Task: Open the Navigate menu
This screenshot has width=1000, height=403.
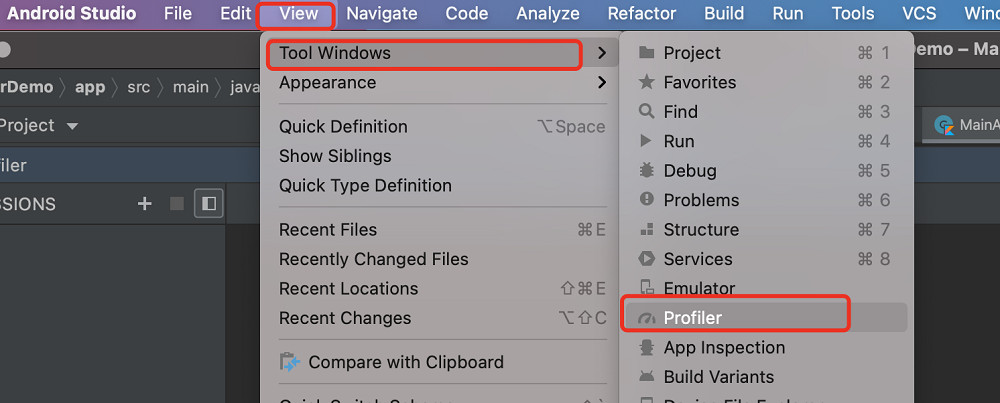Action: pyautogui.click(x=382, y=13)
